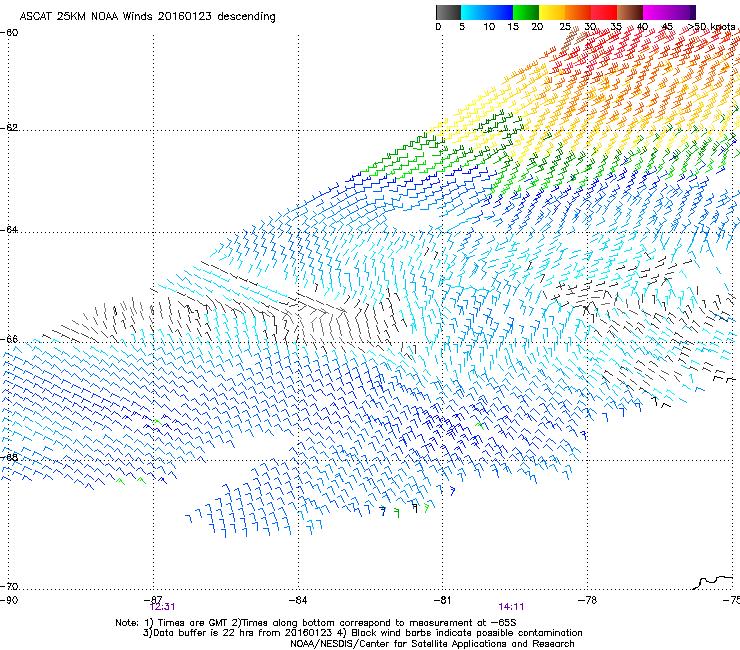Screen dimensions: 740x650
Task: Click the green 15-20 knots legend segment
Action: (x=526, y=12)
